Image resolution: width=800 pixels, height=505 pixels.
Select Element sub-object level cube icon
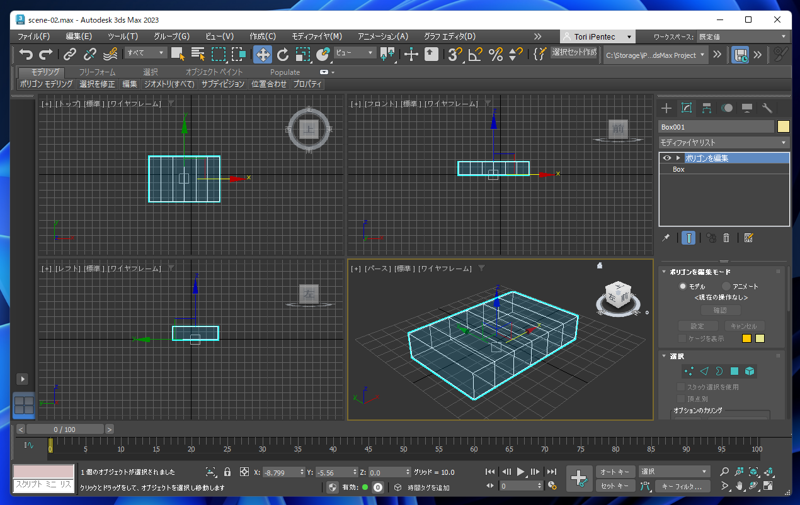coord(749,371)
